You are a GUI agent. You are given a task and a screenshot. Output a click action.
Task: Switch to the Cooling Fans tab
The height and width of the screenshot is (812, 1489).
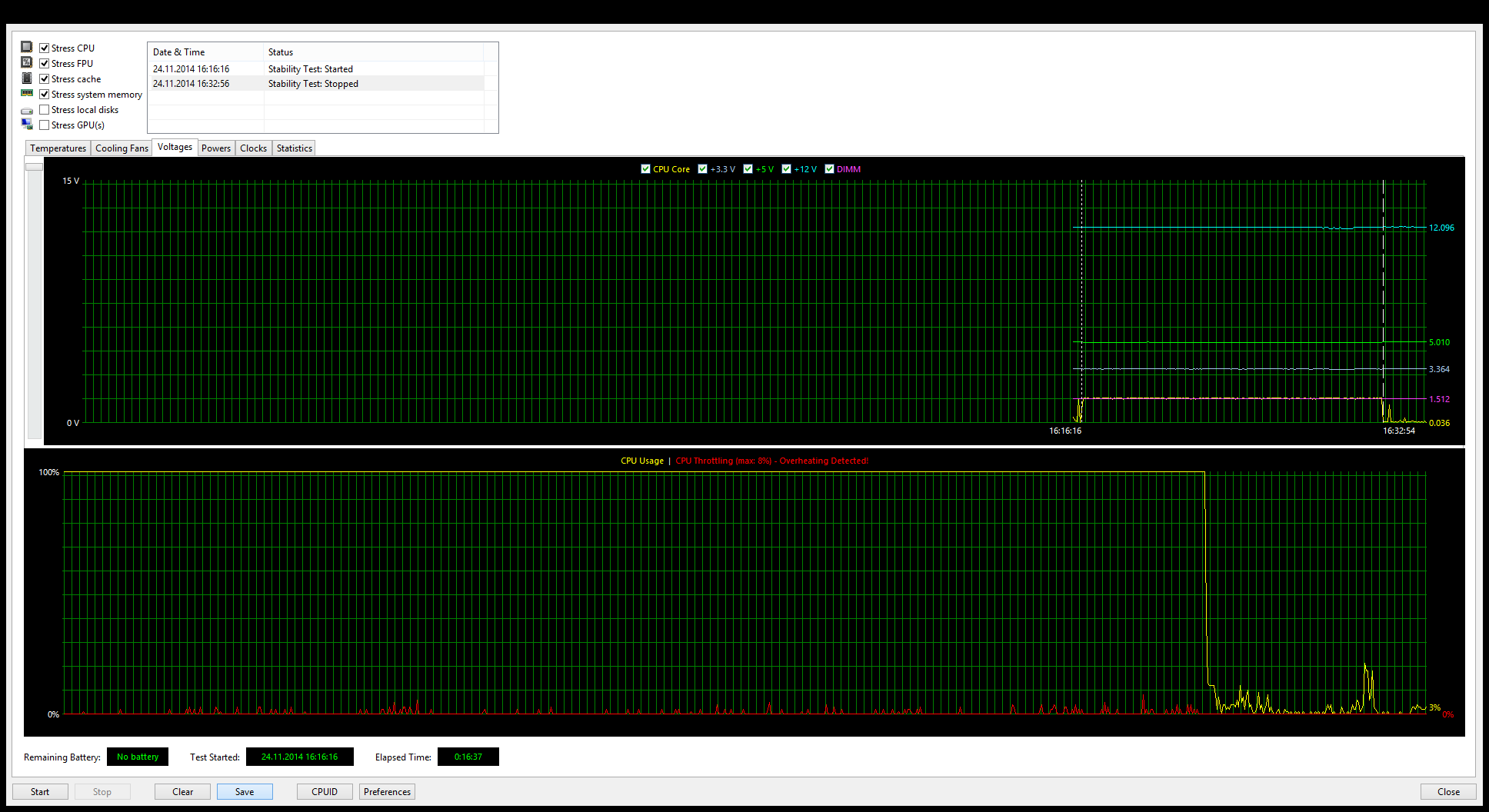click(x=122, y=148)
